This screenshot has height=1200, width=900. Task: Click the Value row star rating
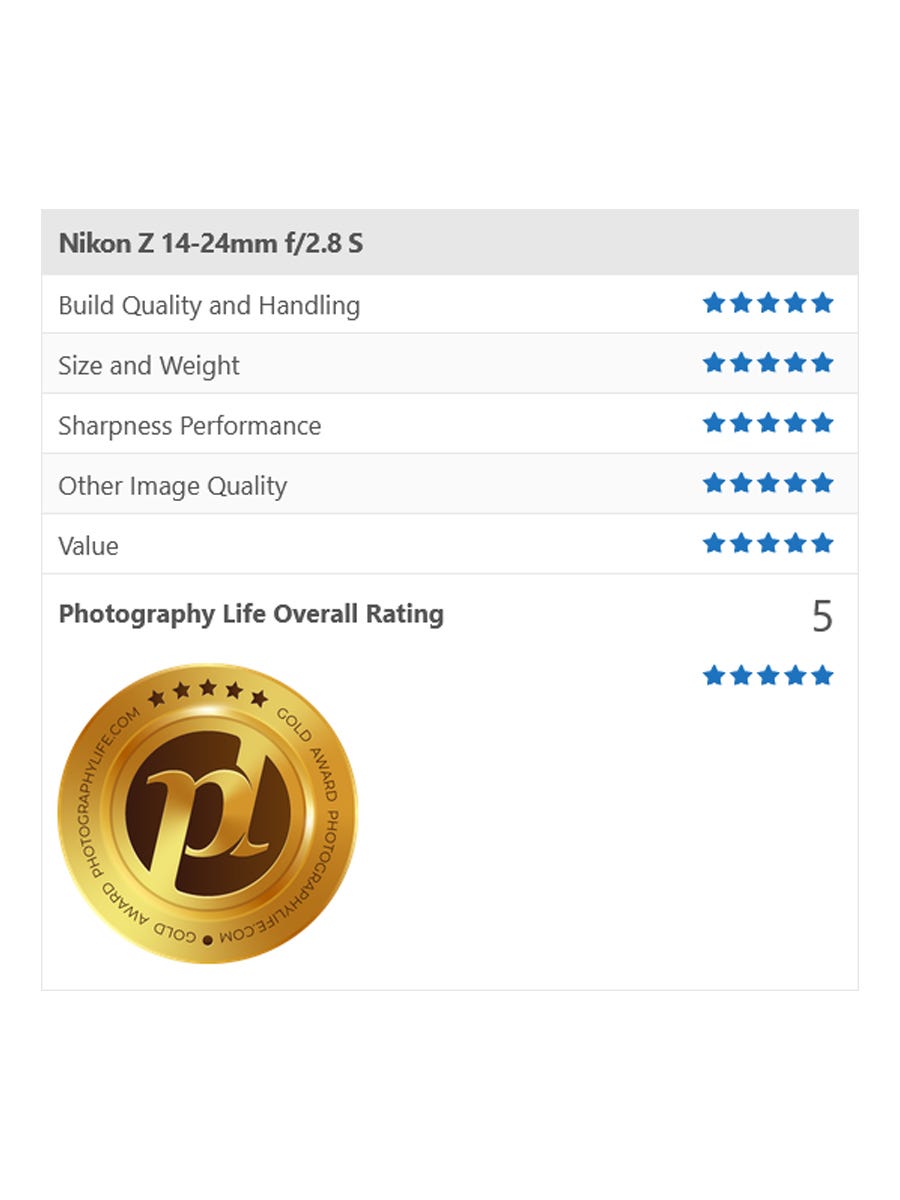768,543
